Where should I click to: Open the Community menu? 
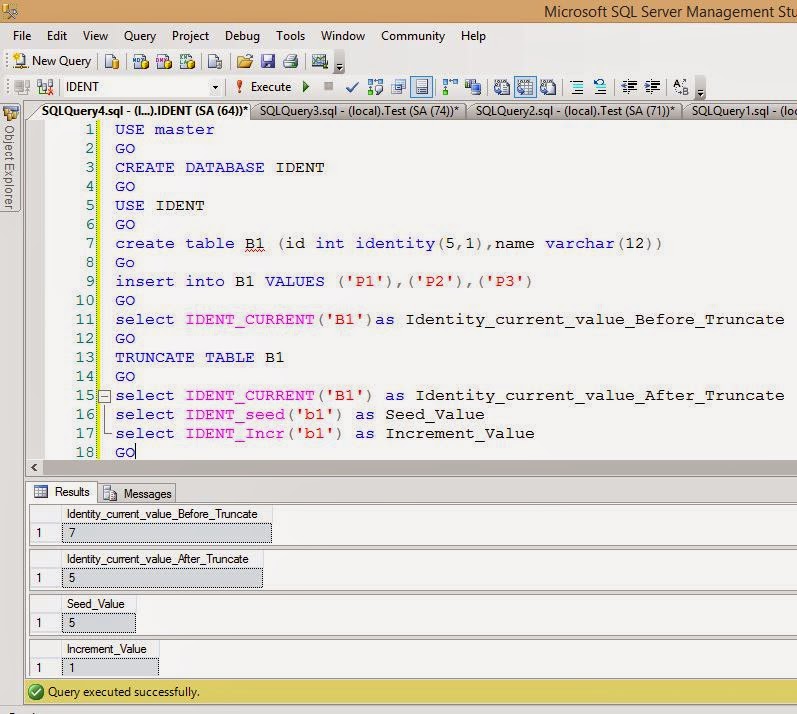[x=413, y=36]
